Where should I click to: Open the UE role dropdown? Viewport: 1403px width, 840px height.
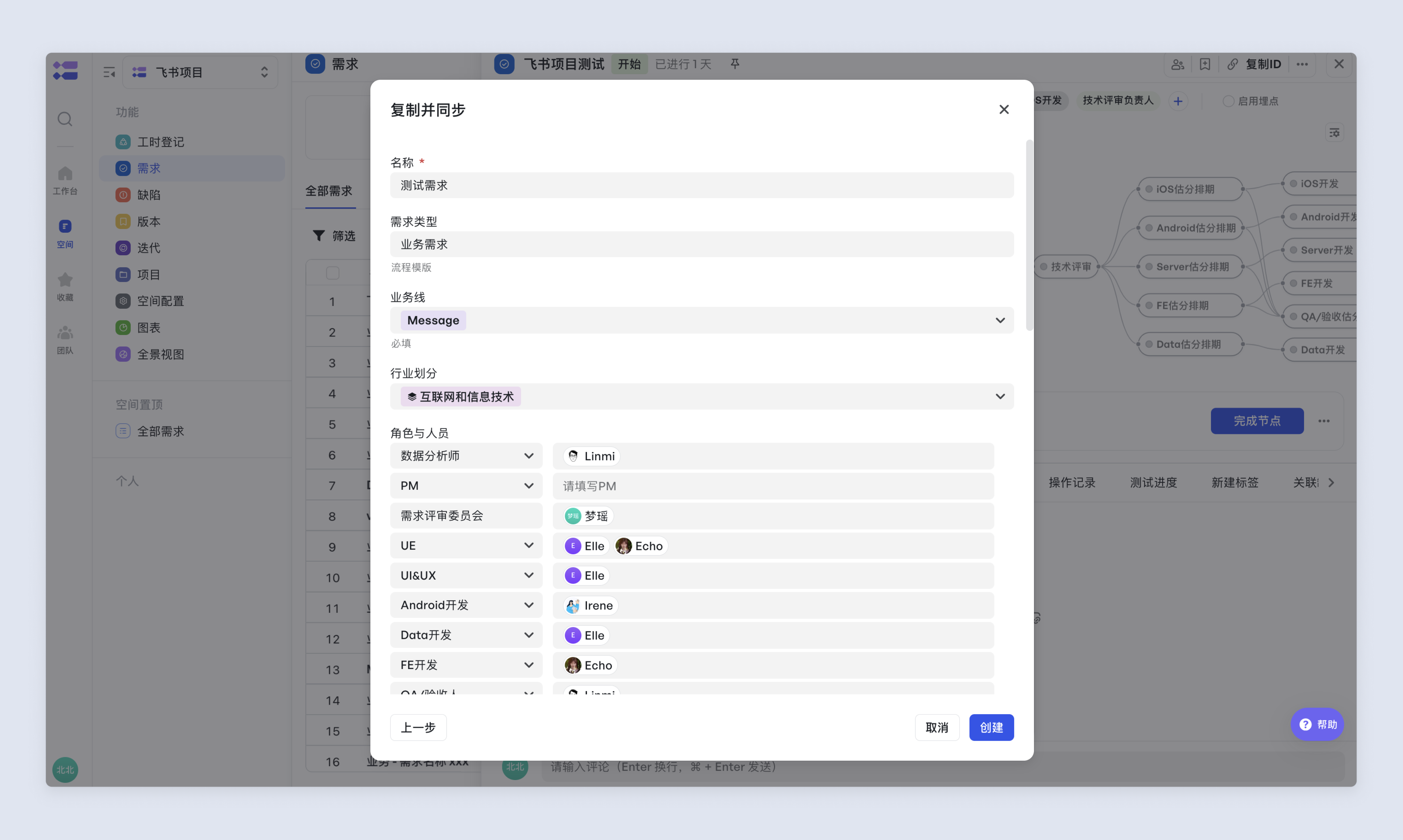tap(467, 546)
